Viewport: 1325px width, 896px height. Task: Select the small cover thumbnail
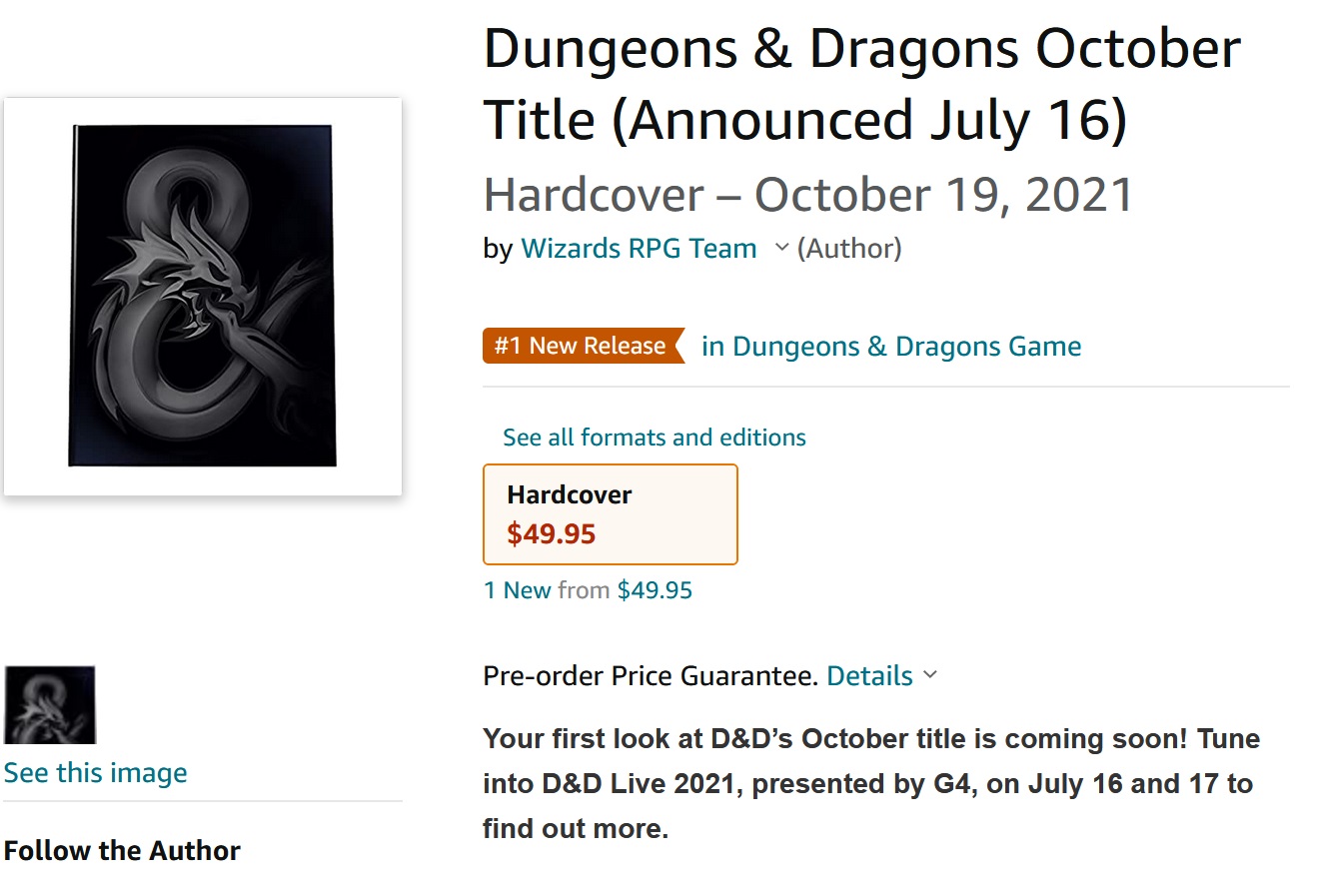(x=50, y=705)
